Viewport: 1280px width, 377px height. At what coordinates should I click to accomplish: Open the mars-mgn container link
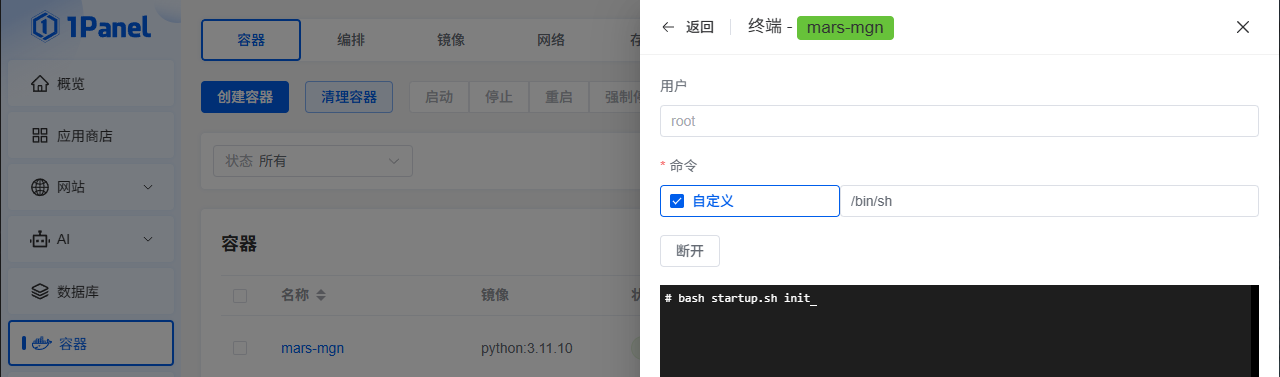tap(313, 348)
